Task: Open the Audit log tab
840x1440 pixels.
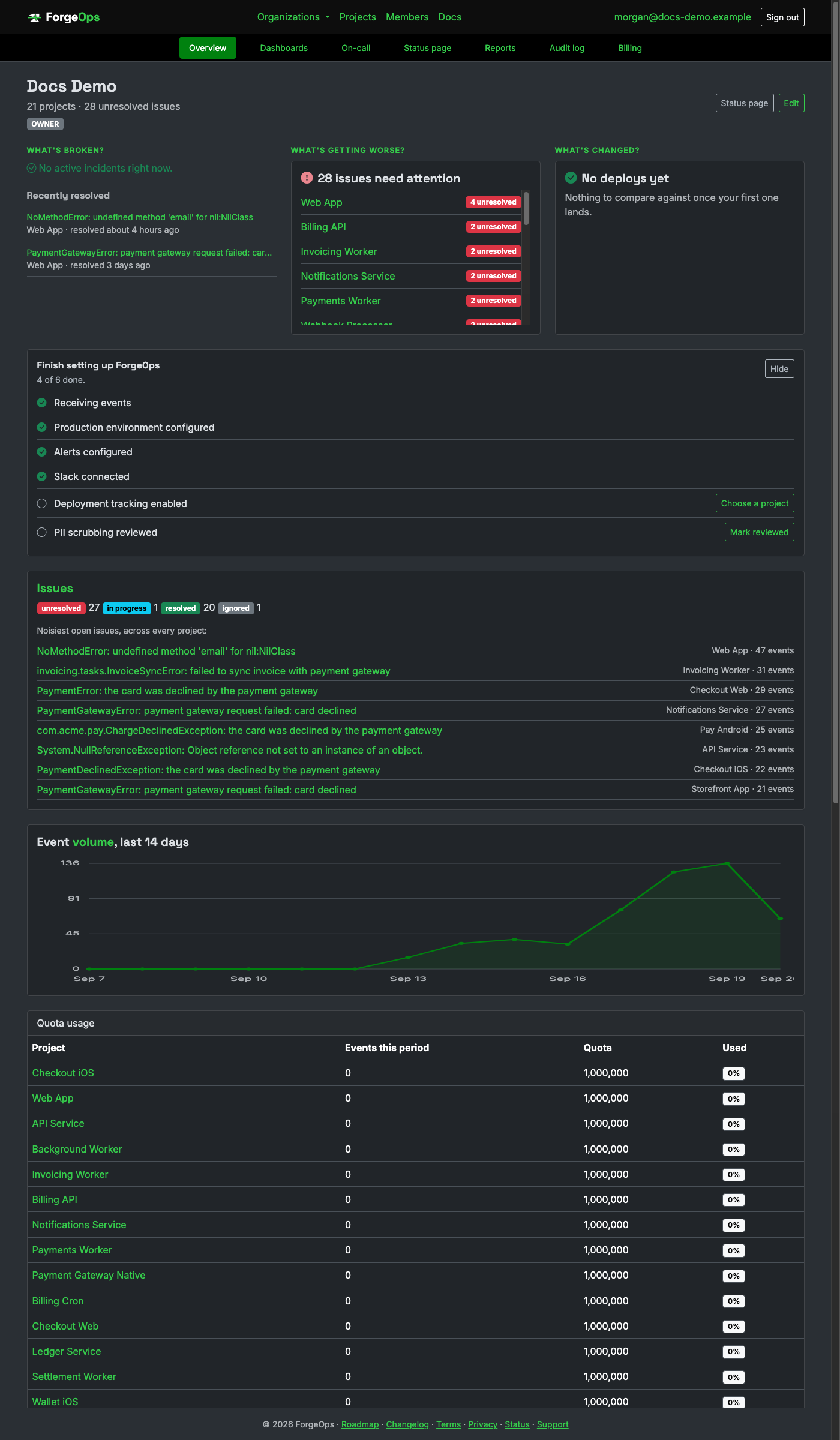Action: [567, 48]
